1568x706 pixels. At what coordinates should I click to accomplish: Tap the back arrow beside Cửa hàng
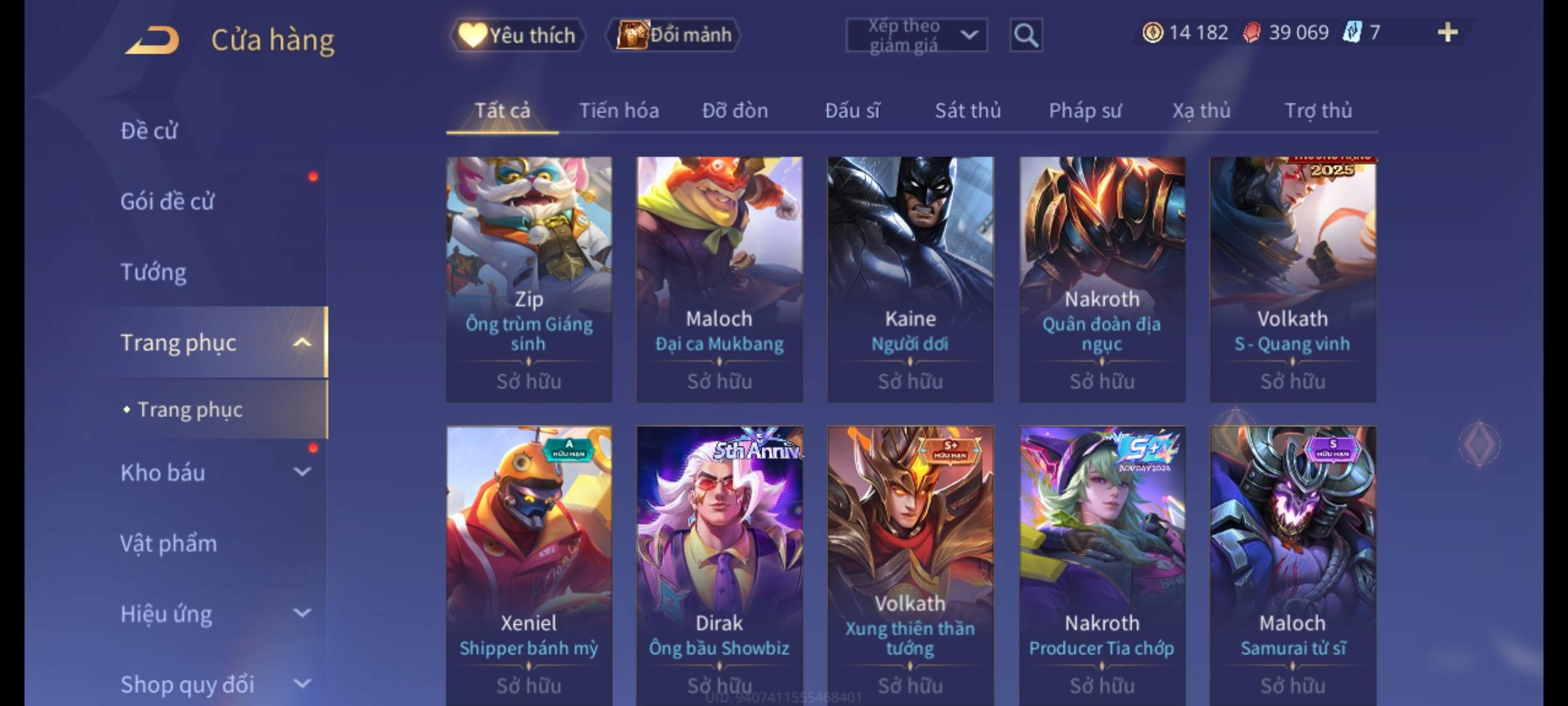click(153, 39)
